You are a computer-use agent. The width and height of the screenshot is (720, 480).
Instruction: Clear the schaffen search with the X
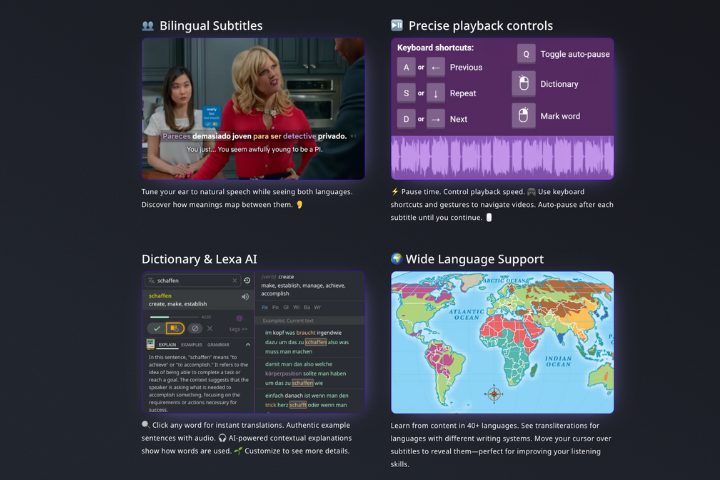point(235,281)
